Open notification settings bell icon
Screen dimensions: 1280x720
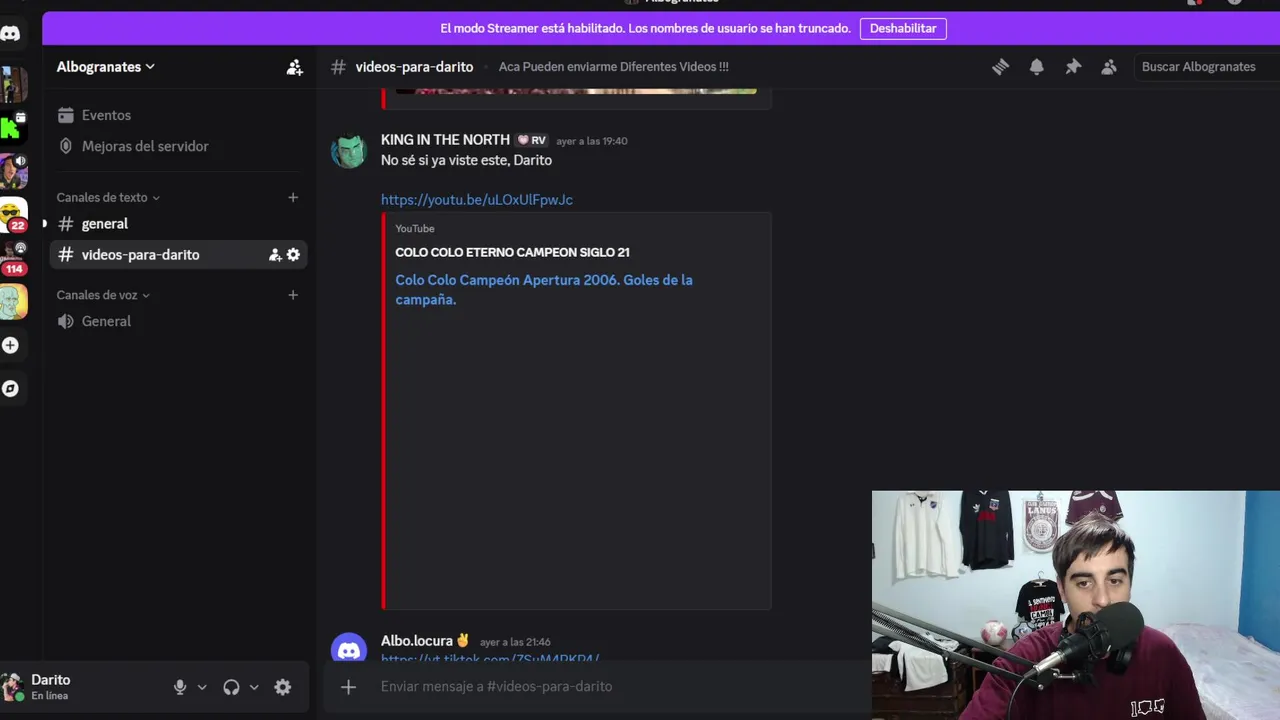point(1037,67)
